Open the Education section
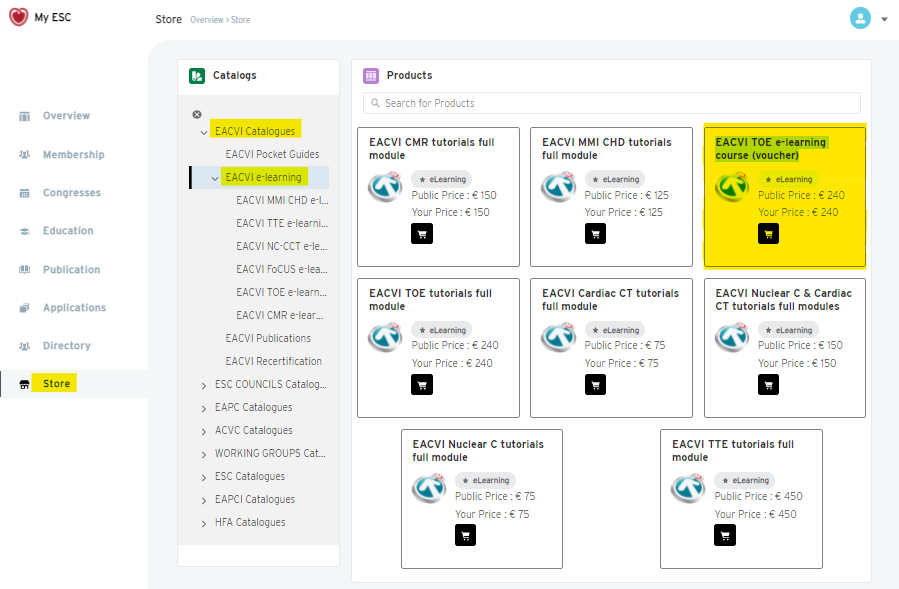 coord(68,231)
